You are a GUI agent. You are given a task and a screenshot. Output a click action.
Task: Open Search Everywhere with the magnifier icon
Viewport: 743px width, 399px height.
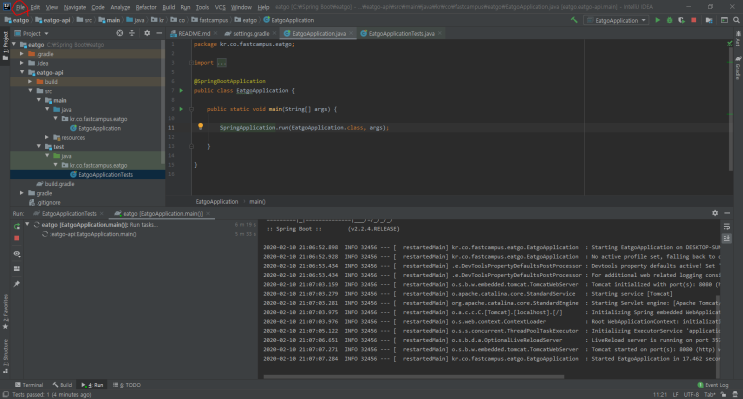click(x=736, y=20)
